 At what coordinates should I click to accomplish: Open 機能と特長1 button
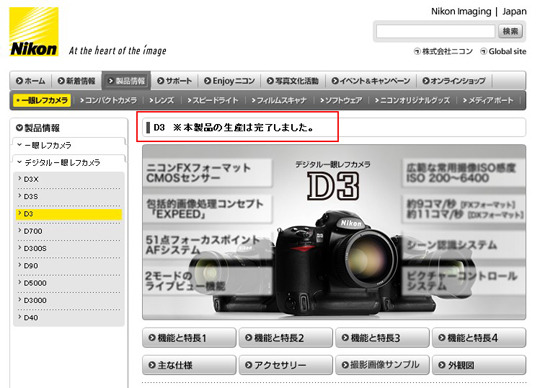tap(189, 338)
